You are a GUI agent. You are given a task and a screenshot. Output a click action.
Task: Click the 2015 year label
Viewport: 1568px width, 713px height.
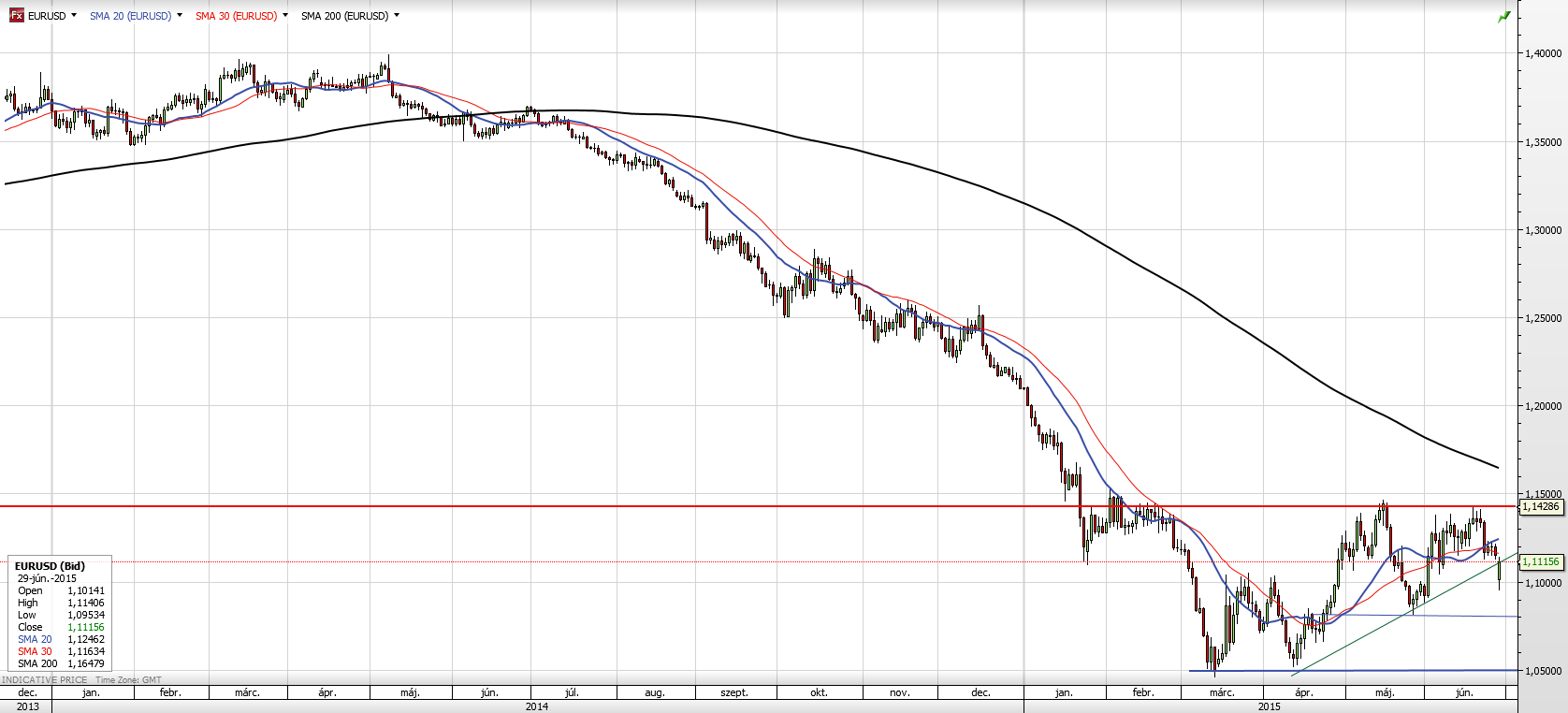tap(1270, 706)
